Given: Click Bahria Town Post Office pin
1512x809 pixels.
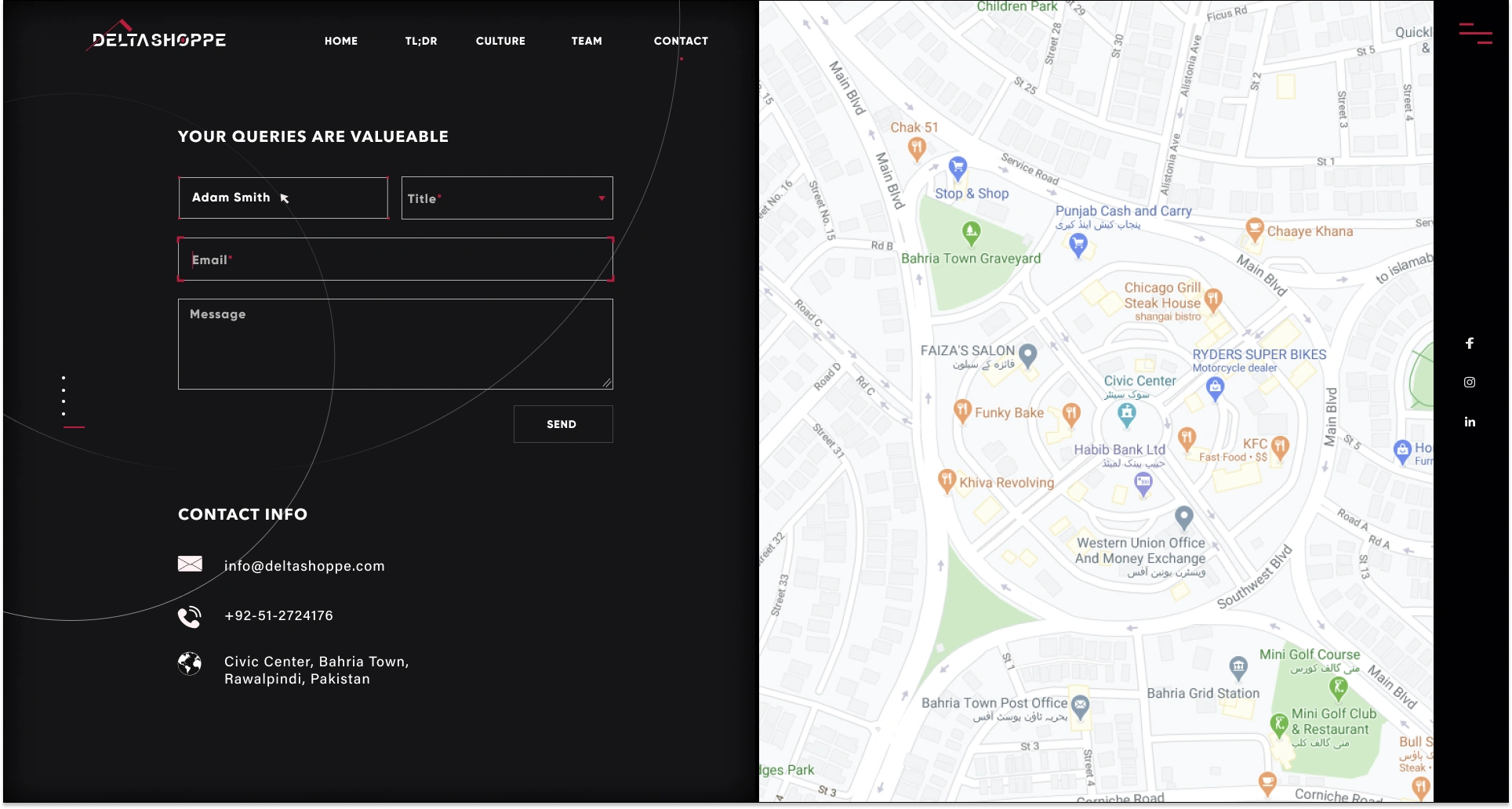Looking at the screenshot, I should tap(1080, 706).
